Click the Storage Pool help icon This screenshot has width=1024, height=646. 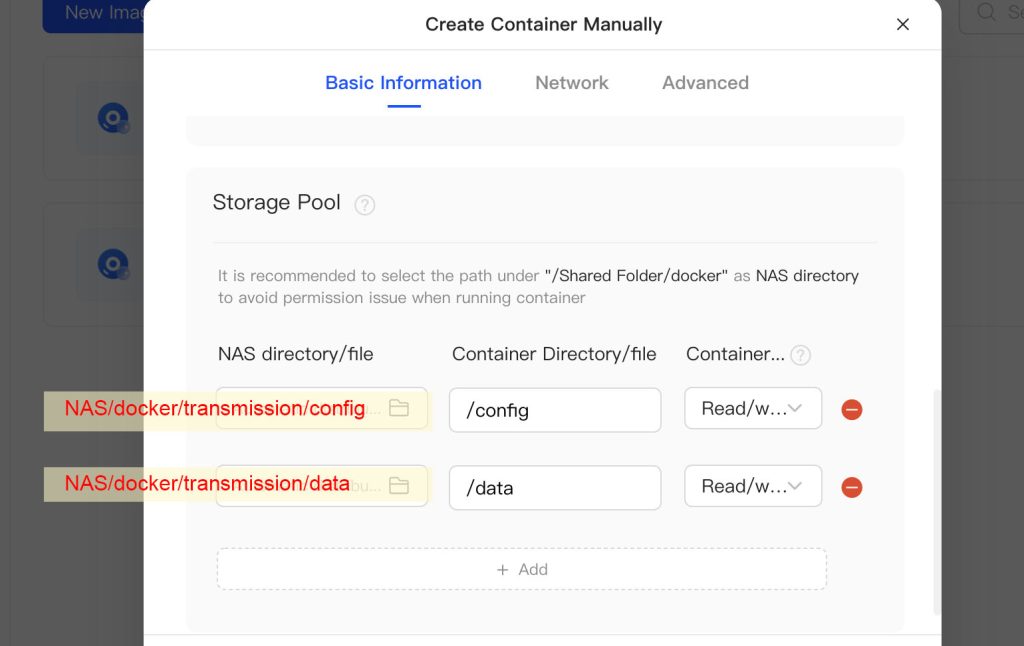[x=365, y=205]
